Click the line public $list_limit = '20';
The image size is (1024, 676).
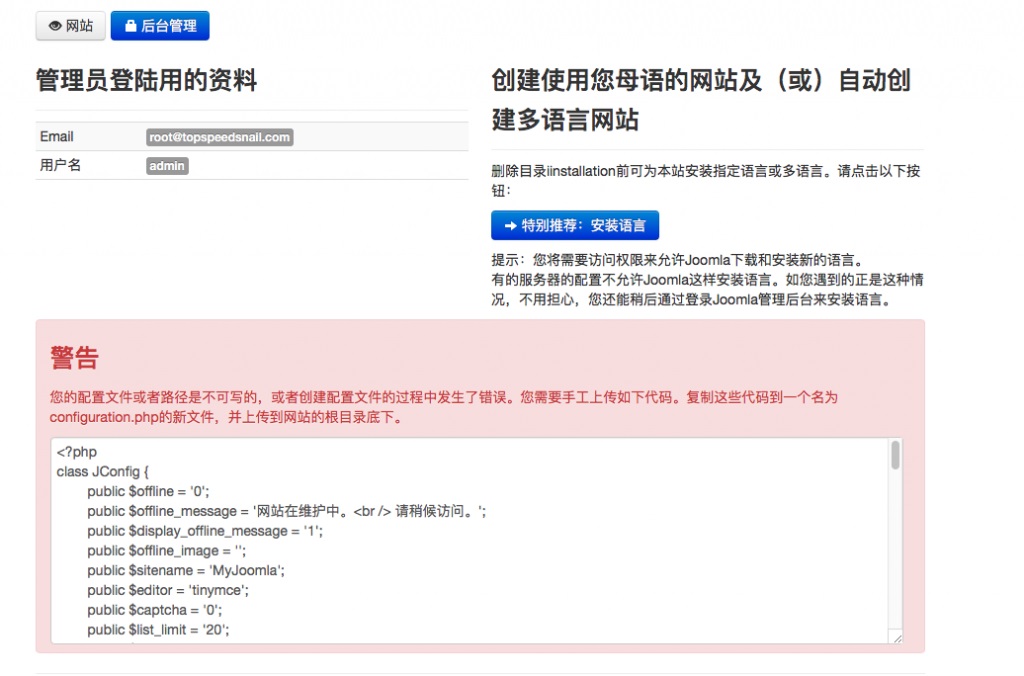158,630
